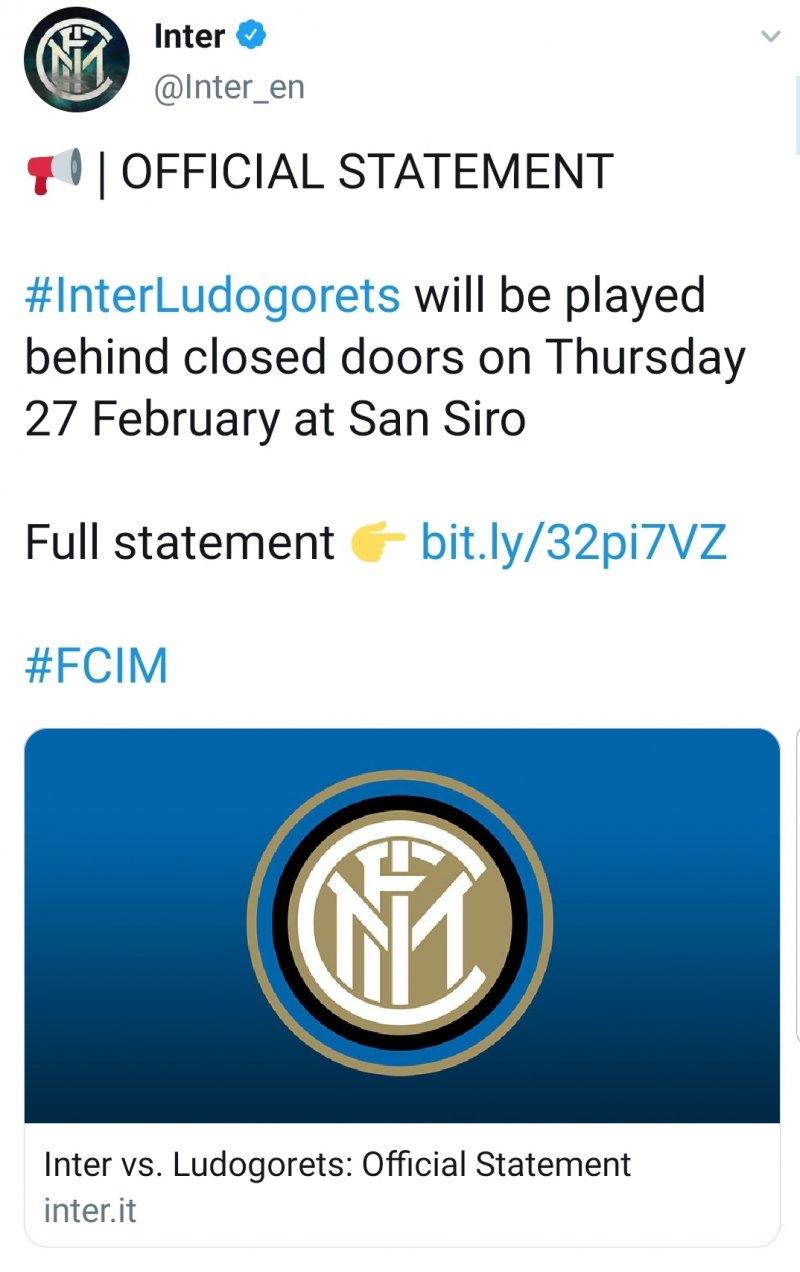The width and height of the screenshot is (800, 1272).
Task: Click the Inter display name
Action: coord(189,37)
